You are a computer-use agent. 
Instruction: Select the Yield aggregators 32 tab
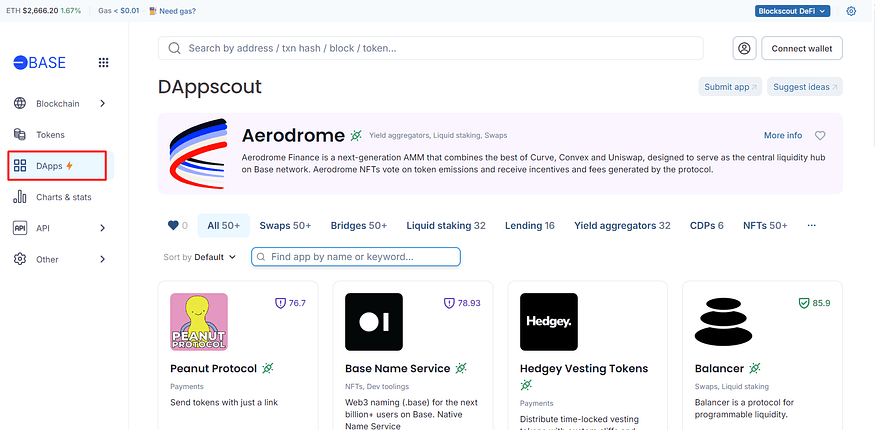pyautogui.click(x=622, y=225)
